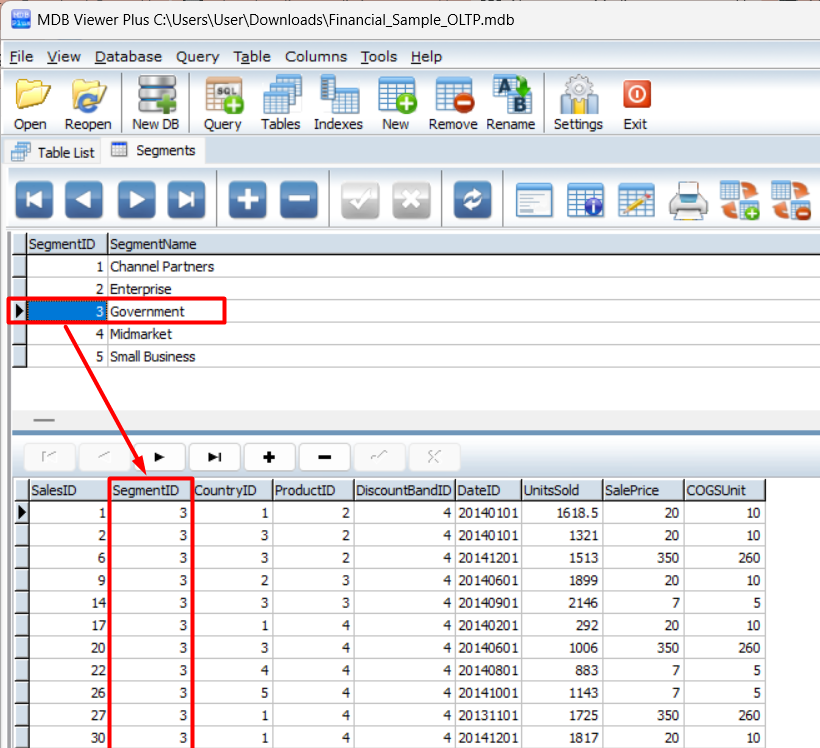Open the Settings icon

point(578,103)
